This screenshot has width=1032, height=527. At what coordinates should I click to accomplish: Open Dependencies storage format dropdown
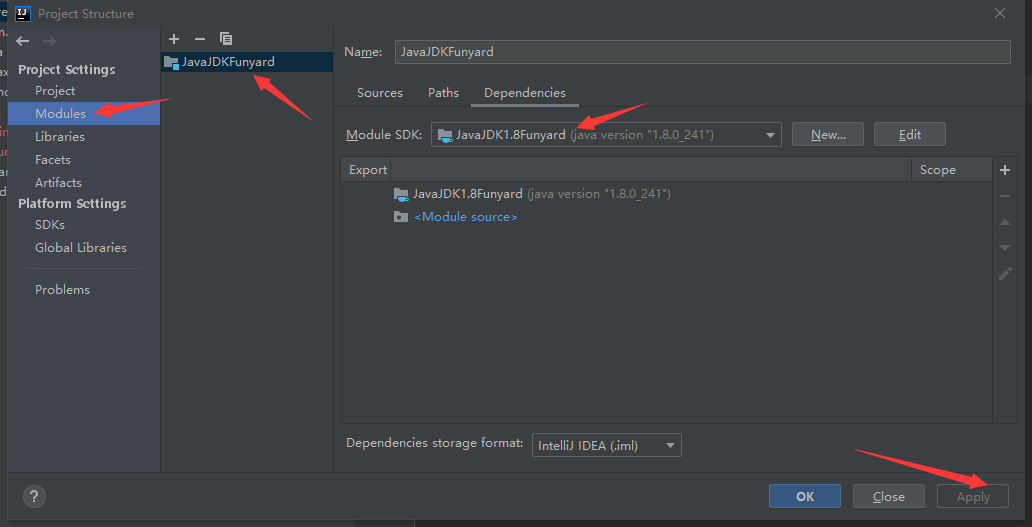[x=606, y=445]
